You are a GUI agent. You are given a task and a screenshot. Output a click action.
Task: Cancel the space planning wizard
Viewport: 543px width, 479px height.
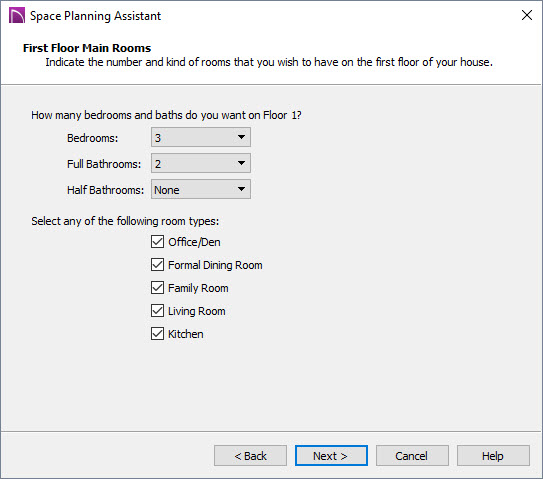(412, 456)
